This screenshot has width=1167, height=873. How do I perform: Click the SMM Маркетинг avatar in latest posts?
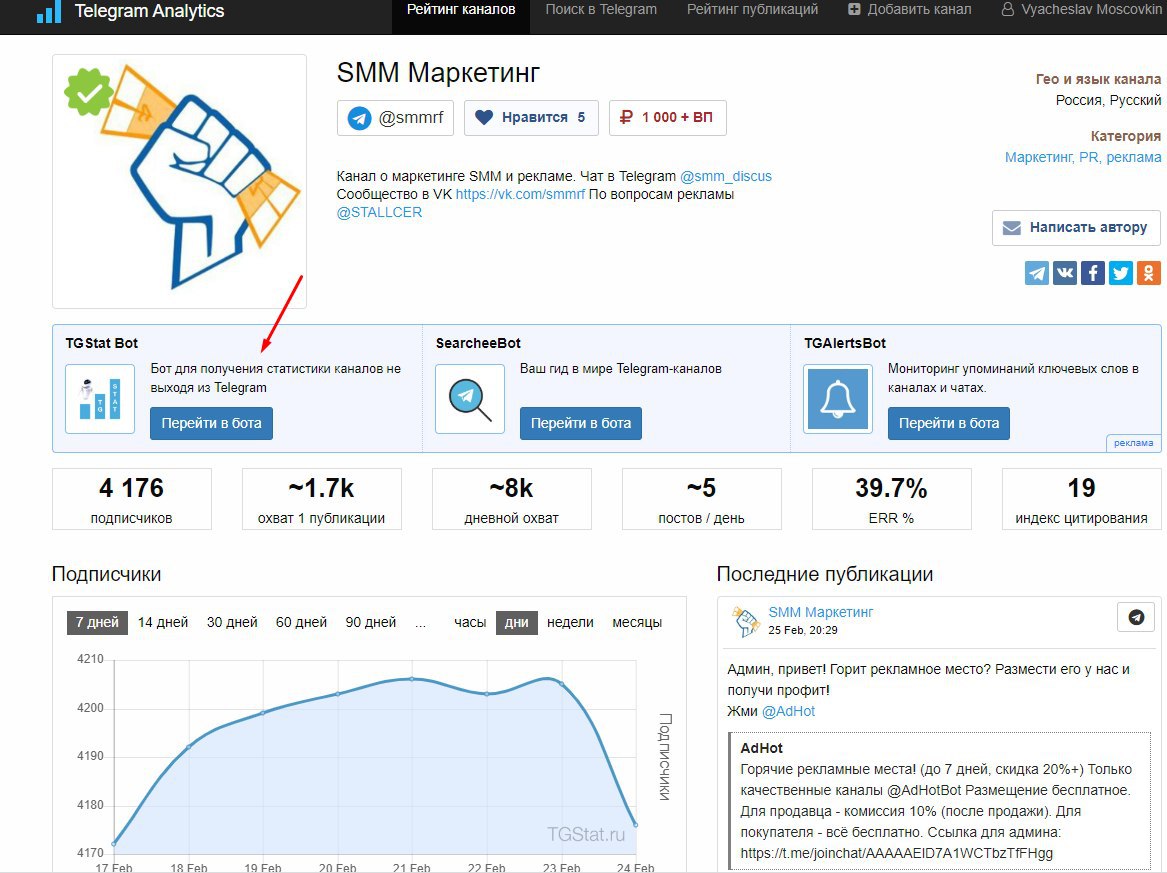(745, 621)
